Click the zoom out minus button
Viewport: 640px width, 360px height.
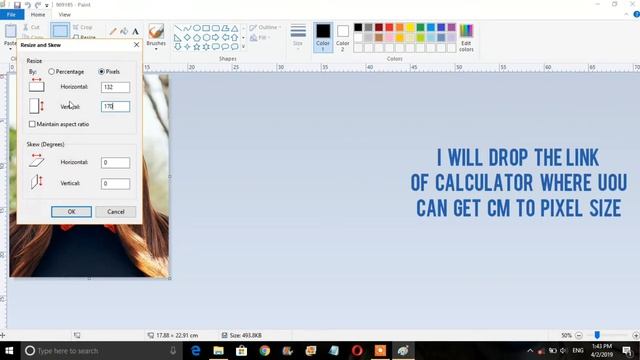(x=578, y=335)
